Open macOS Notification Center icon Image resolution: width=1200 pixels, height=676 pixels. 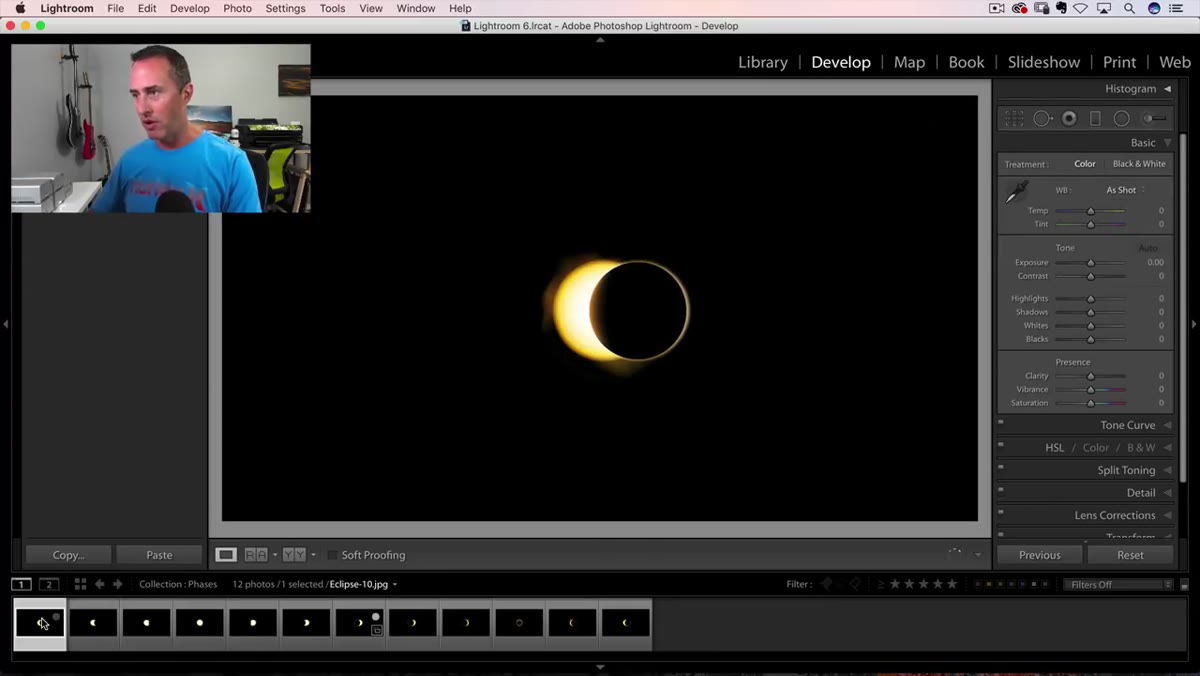pos(1176,8)
